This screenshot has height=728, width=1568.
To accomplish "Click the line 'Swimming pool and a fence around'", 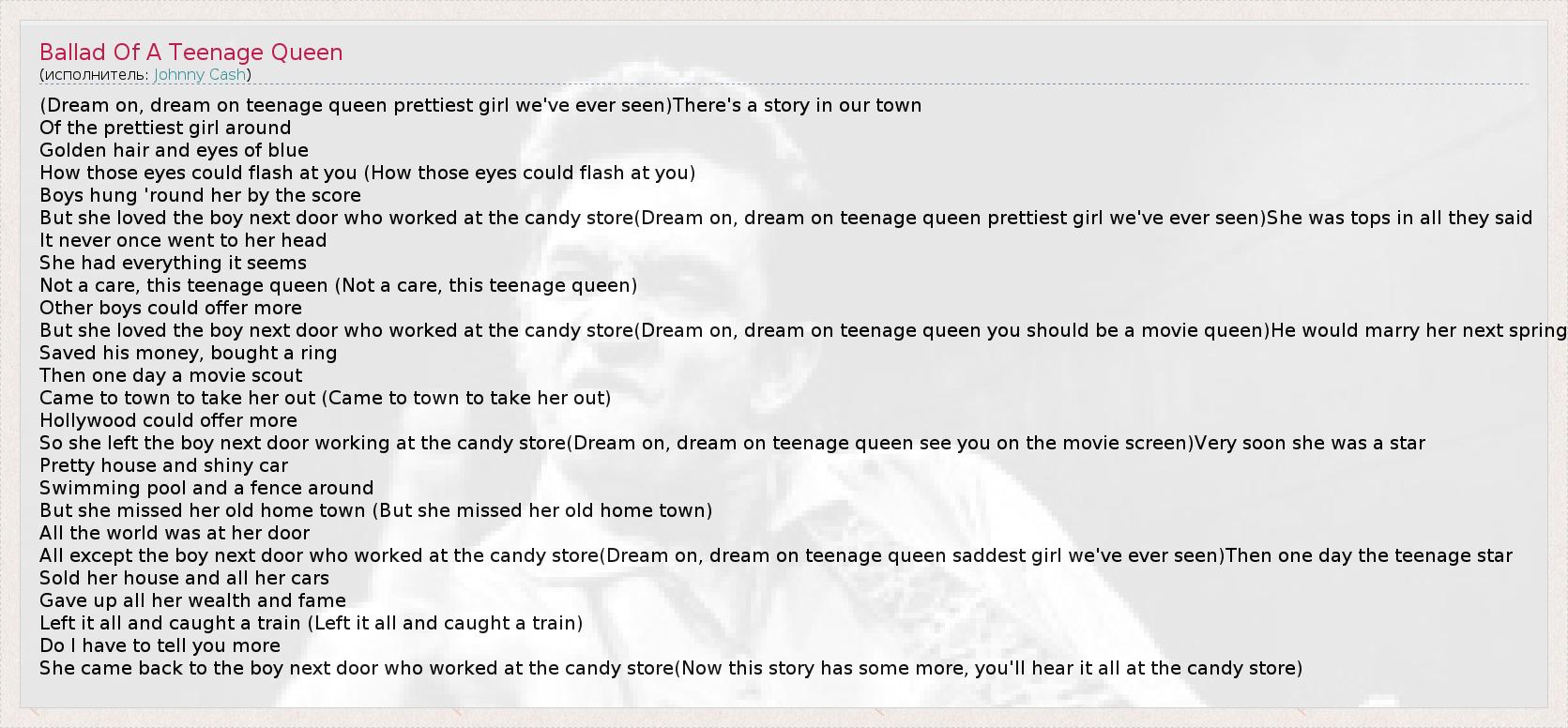I will pos(206,488).
